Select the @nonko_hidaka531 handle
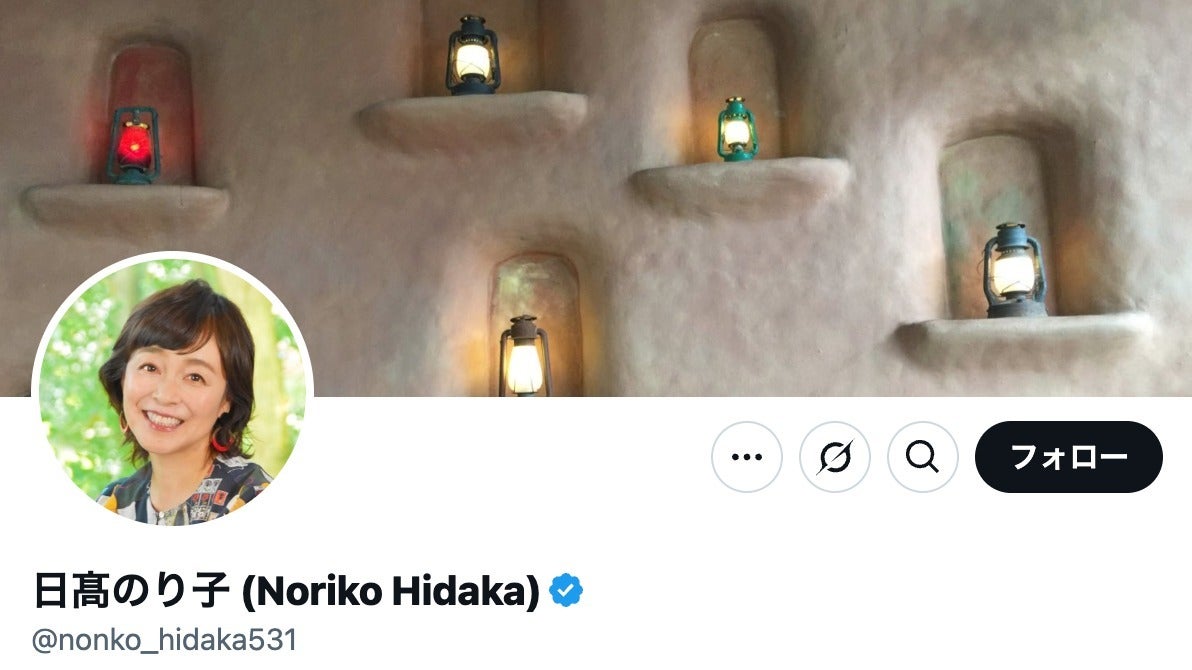This screenshot has width=1192, height=670. pos(164,640)
